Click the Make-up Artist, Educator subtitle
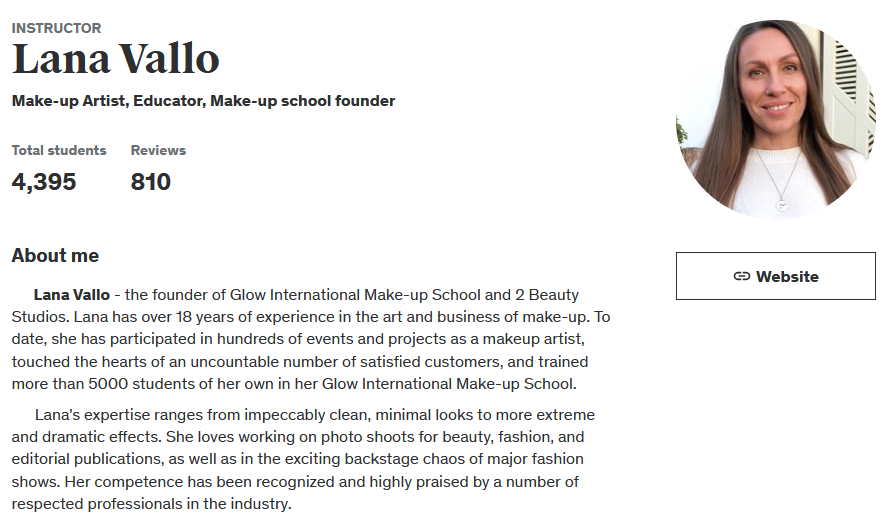 204,101
